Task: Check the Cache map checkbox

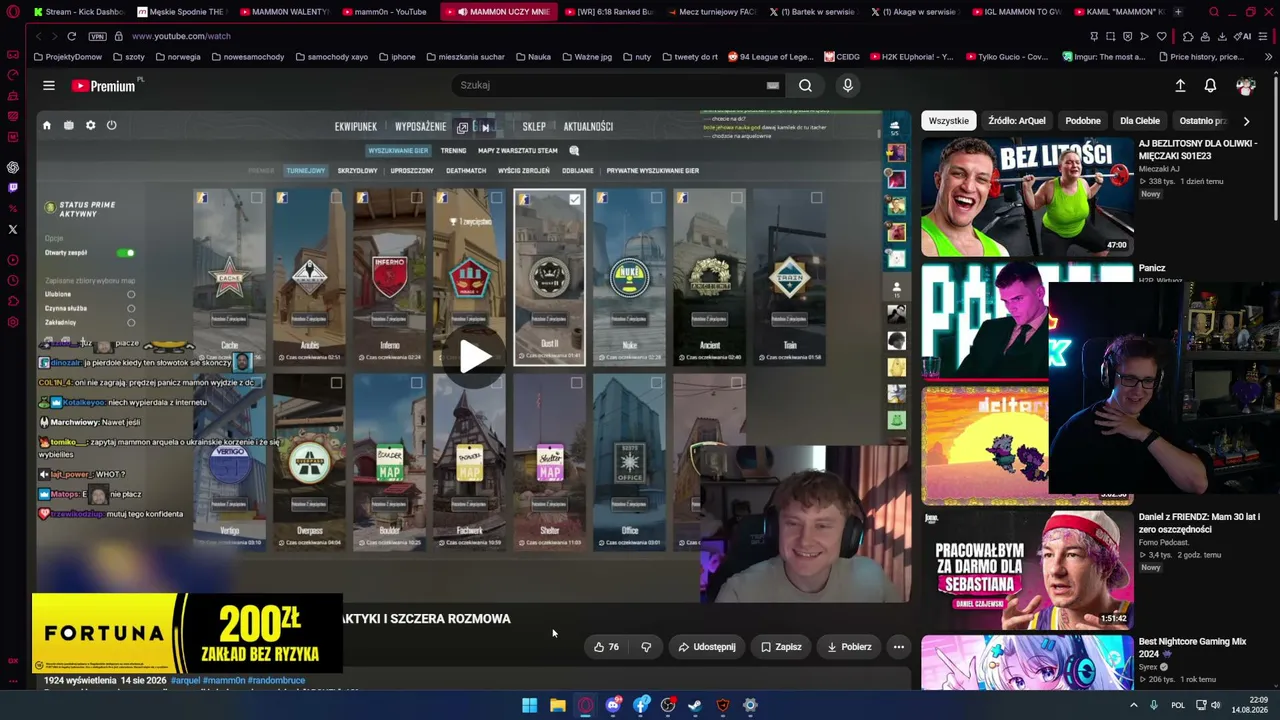Action: (257, 198)
